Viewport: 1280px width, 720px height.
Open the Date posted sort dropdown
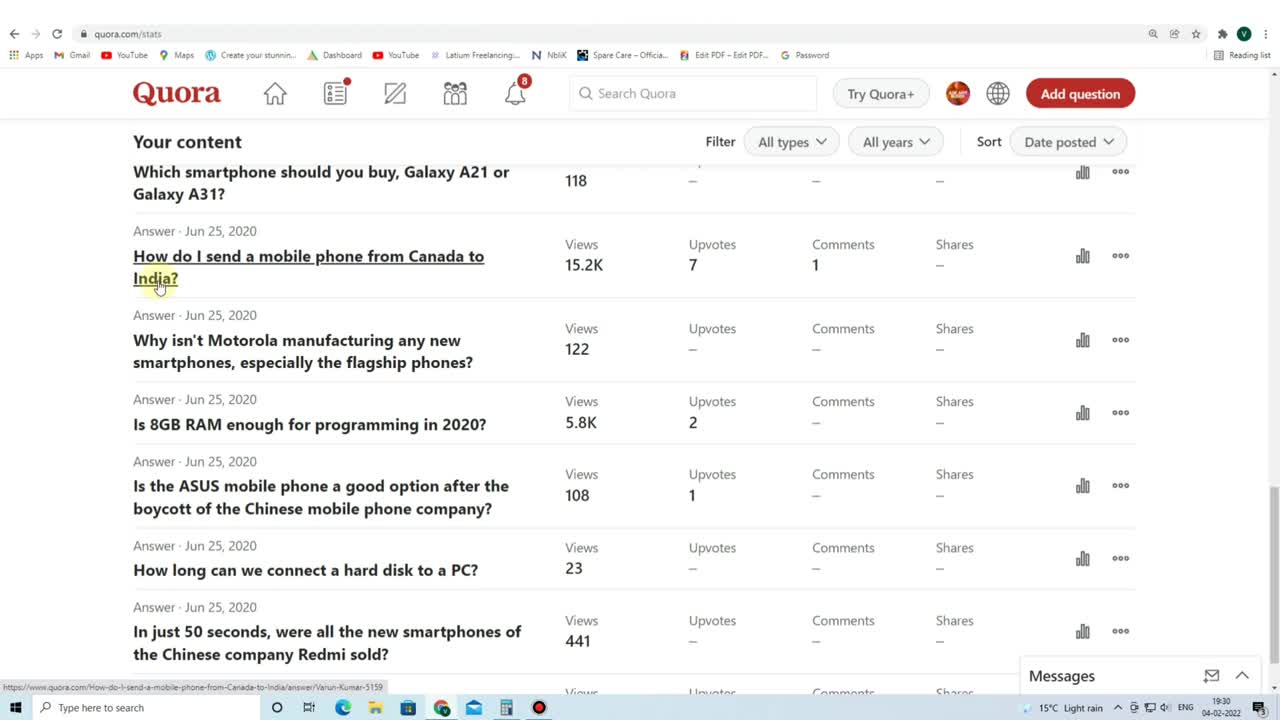point(1069,142)
